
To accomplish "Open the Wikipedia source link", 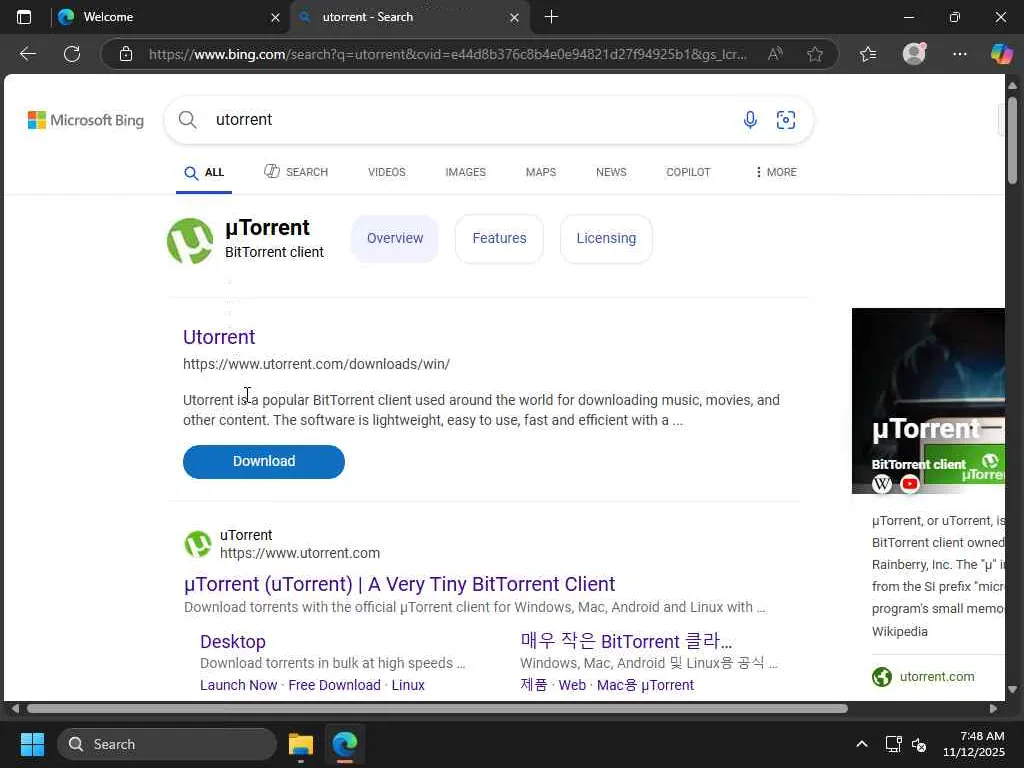I will tap(900, 632).
